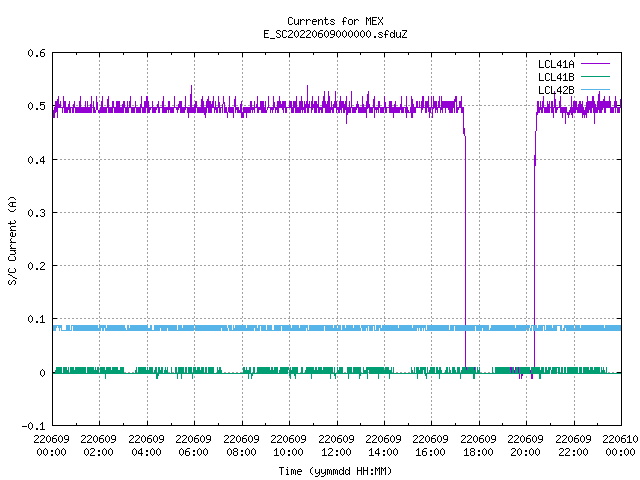Click the 220609 08:00 x-axis tick label
The height and width of the screenshot is (480, 640).
pos(241,445)
